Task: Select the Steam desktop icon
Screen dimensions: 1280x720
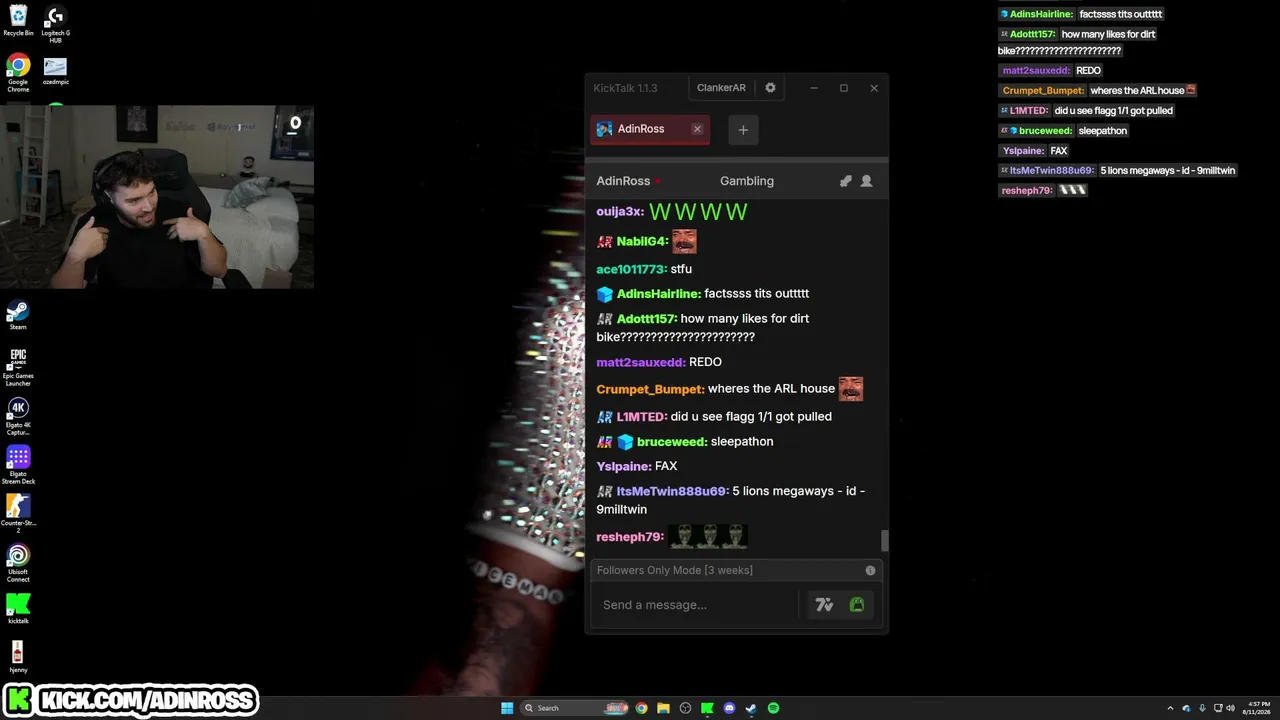Action: point(18,315)
